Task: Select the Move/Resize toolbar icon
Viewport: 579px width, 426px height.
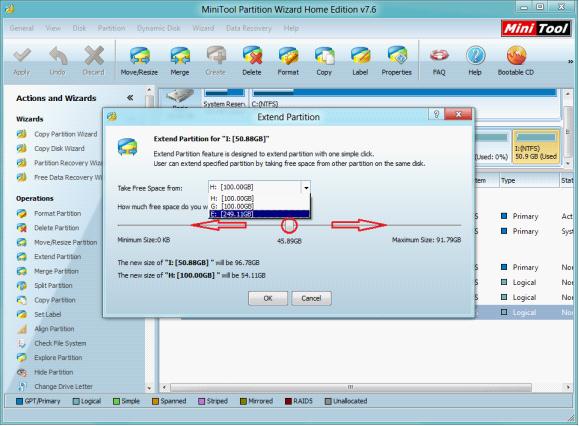Action: click(x=139, y=62)
